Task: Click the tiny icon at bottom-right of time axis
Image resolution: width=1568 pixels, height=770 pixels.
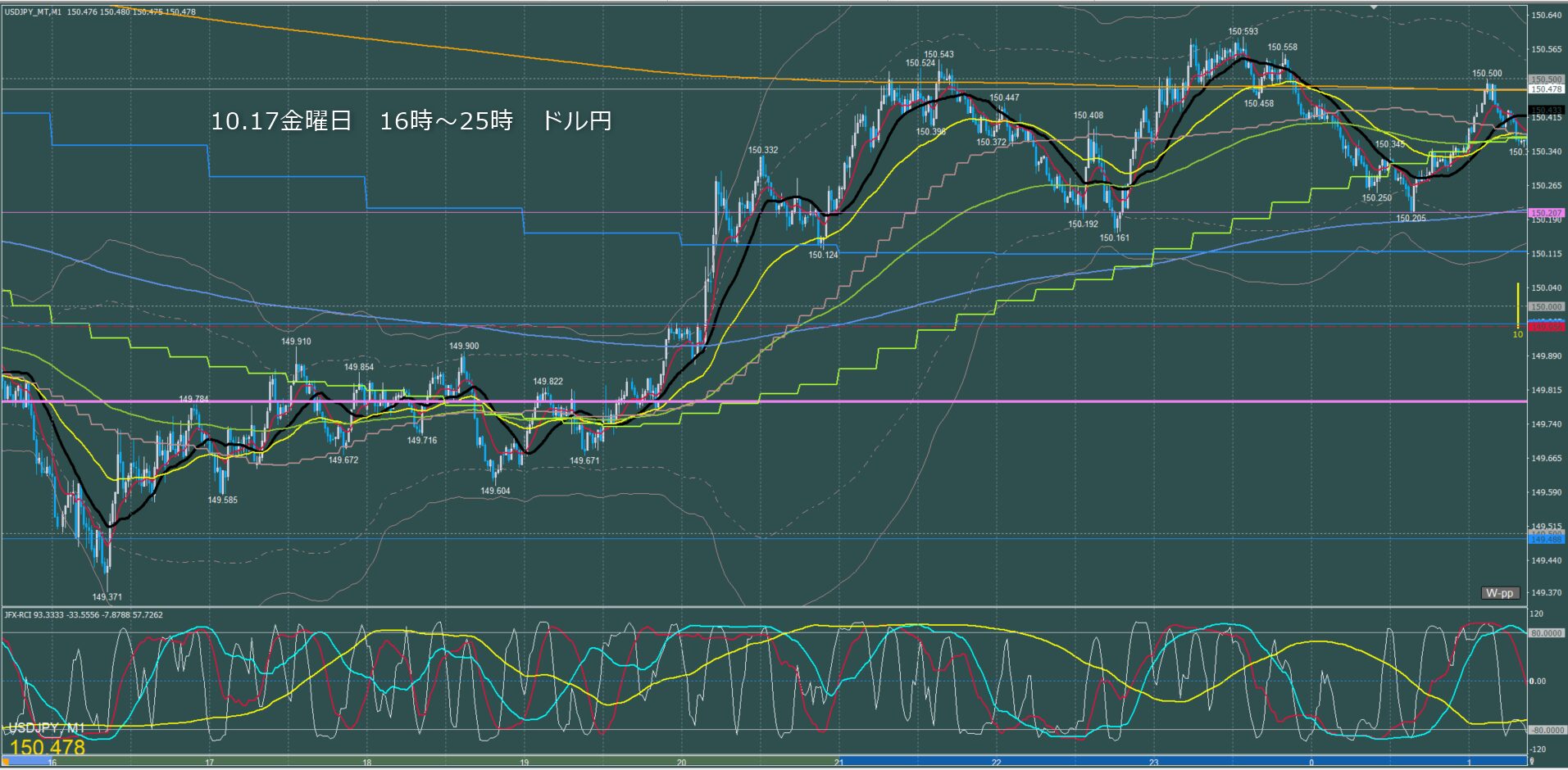Action: [1531, 762]
